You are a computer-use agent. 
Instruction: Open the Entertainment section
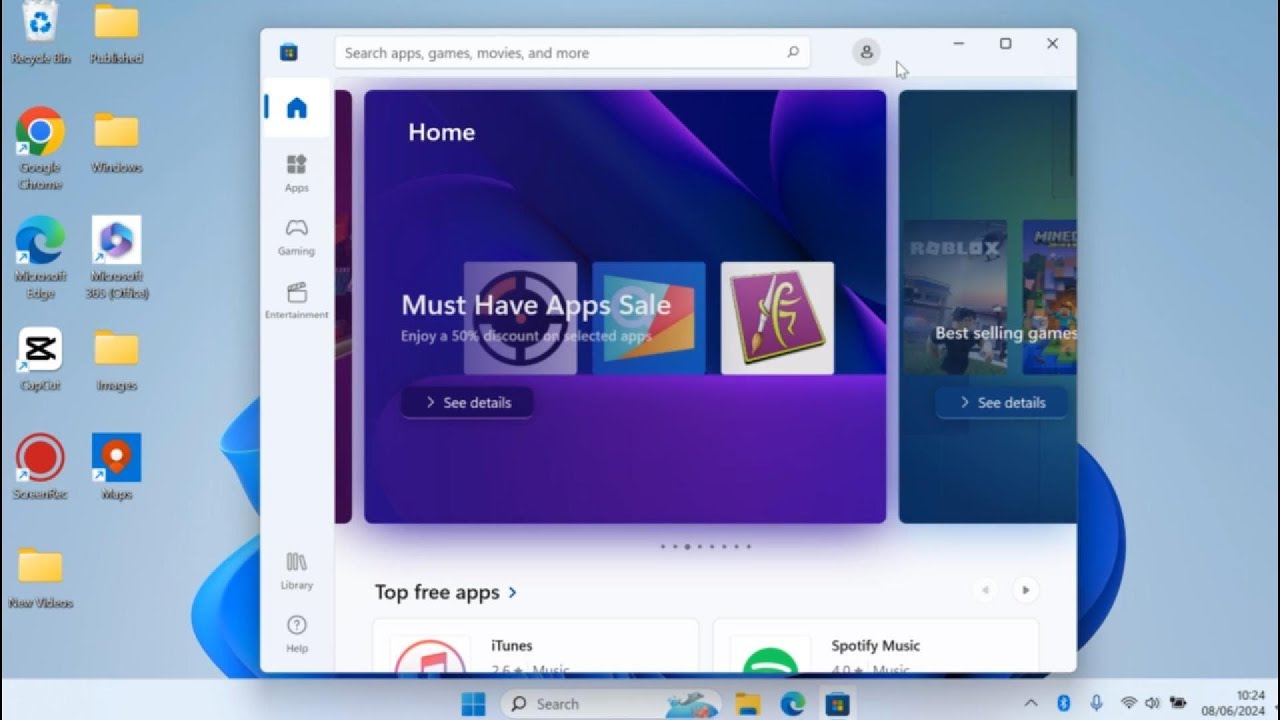[296, 300]
